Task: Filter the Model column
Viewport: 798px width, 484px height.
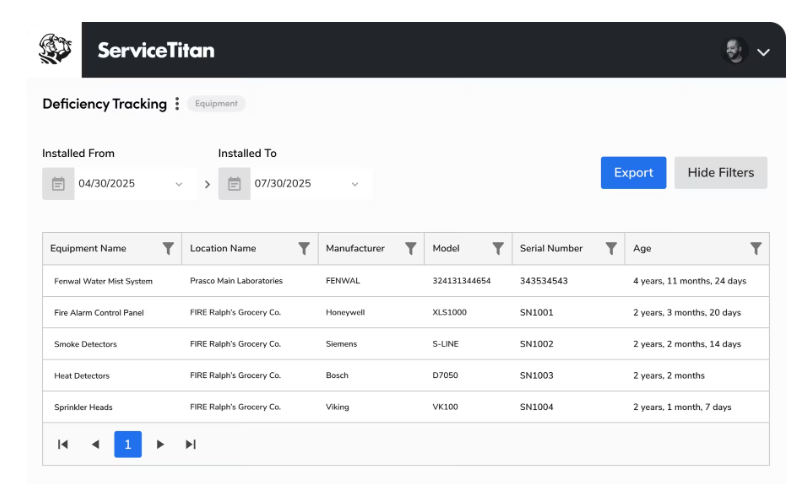Action: coord(498,248)
